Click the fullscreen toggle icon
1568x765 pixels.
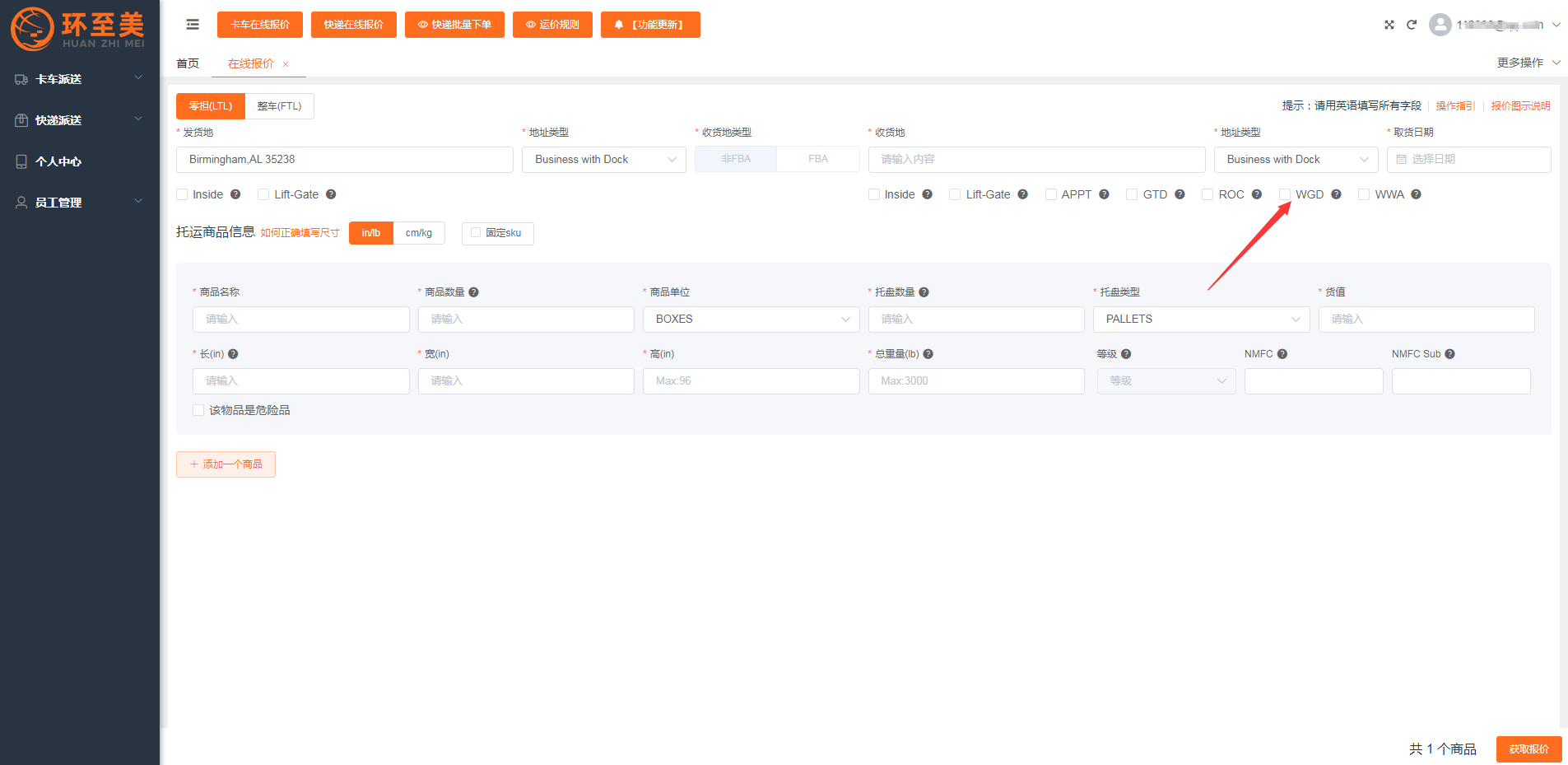click(1389, 25)
